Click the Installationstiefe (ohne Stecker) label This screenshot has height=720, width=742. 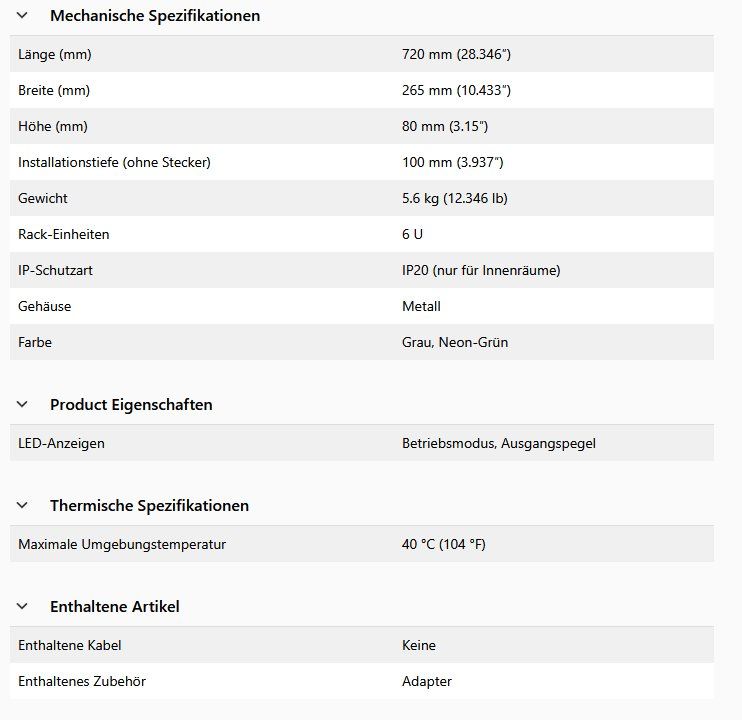tap(115, 162)
